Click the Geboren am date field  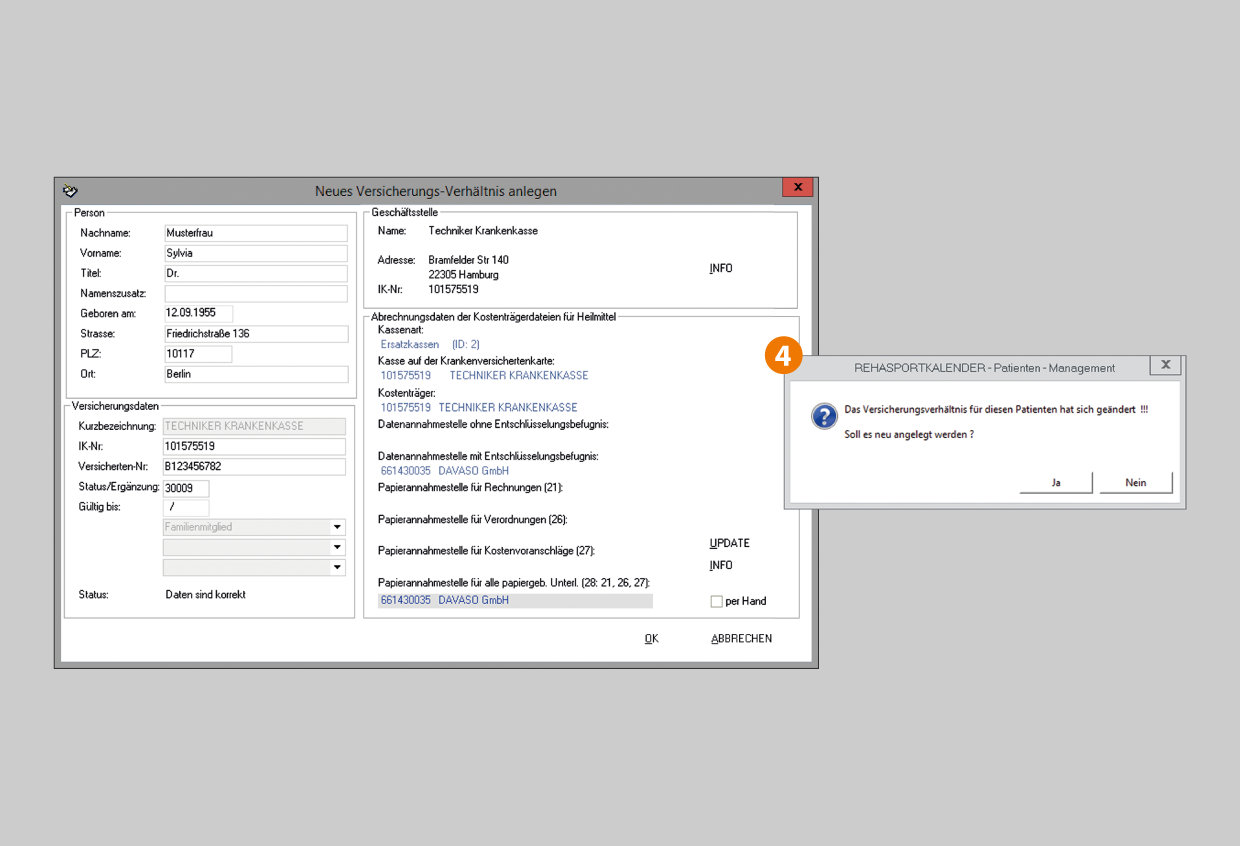click(197, 313)
